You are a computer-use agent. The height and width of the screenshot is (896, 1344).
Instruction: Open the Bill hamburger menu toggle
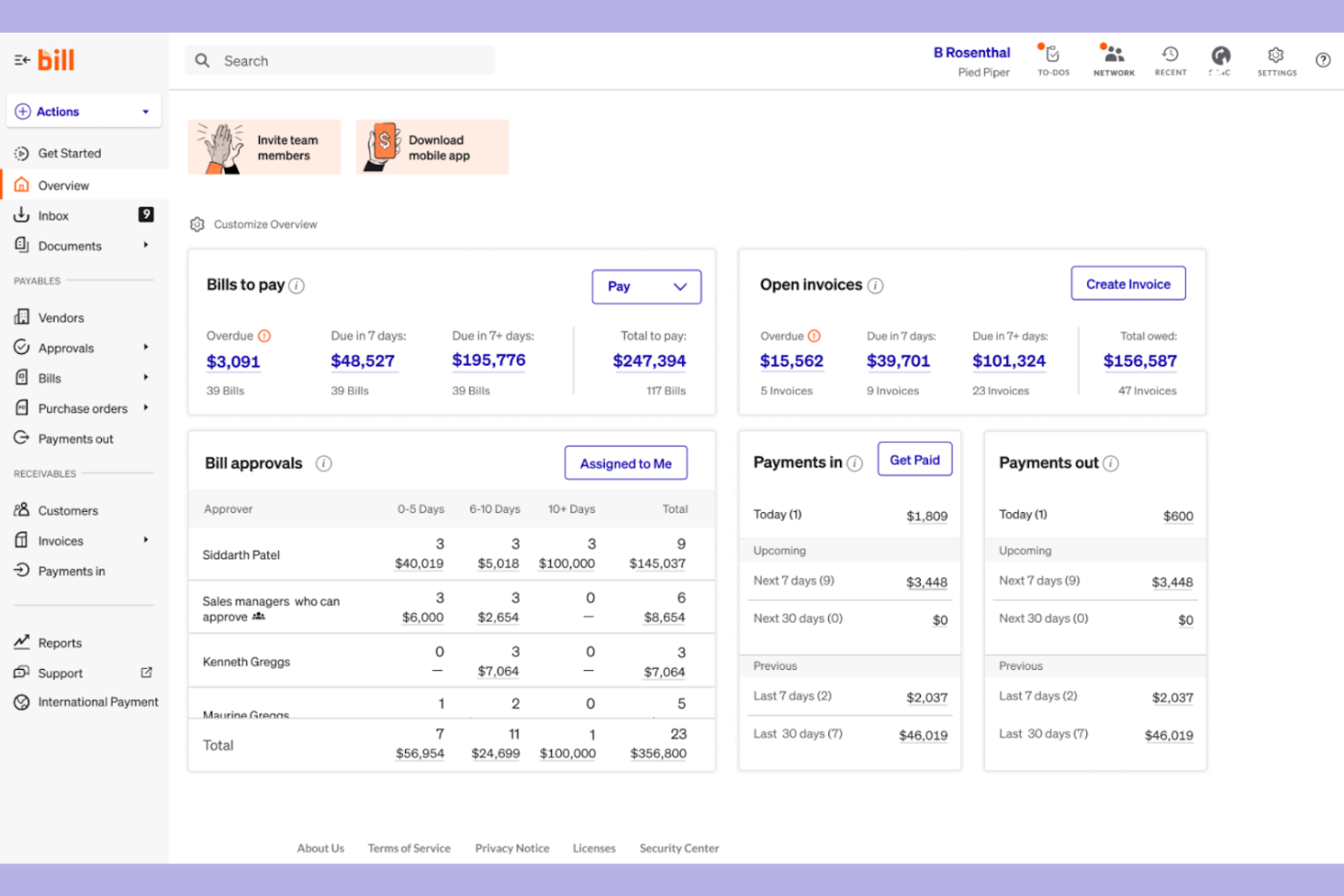pos(22,58)
